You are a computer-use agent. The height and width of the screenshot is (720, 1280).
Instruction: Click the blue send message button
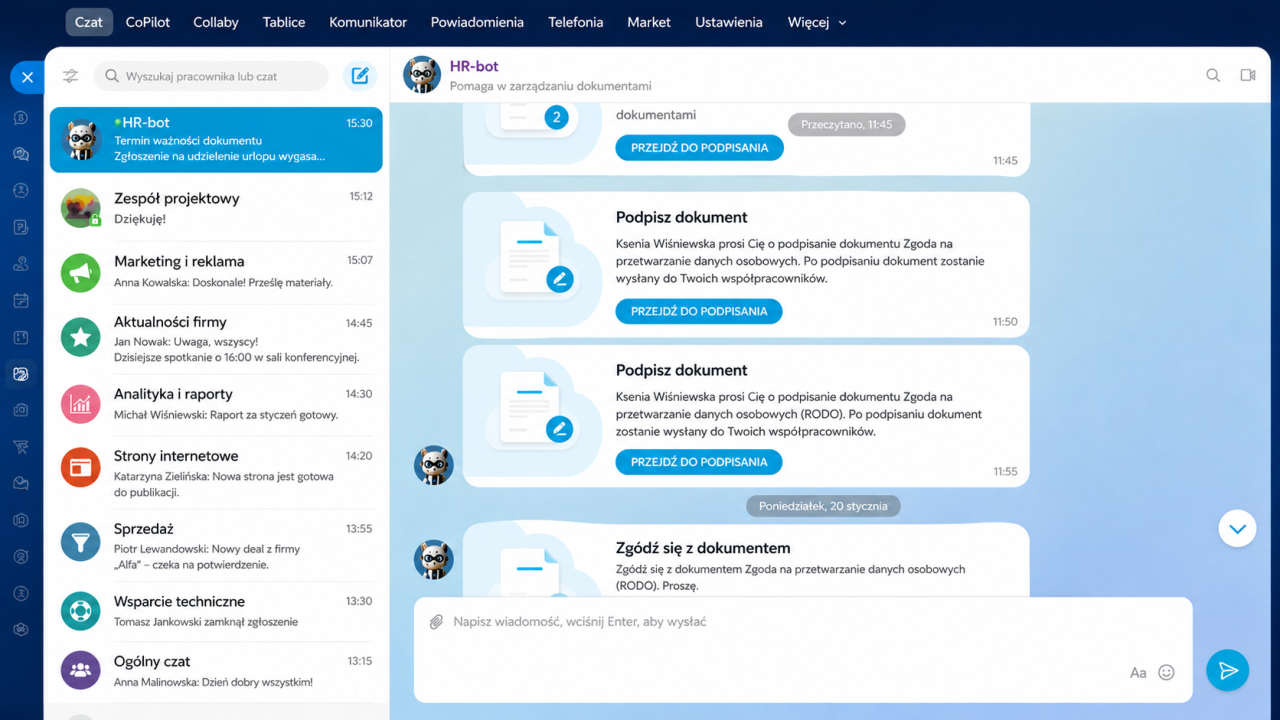(x=1228, y=670)
